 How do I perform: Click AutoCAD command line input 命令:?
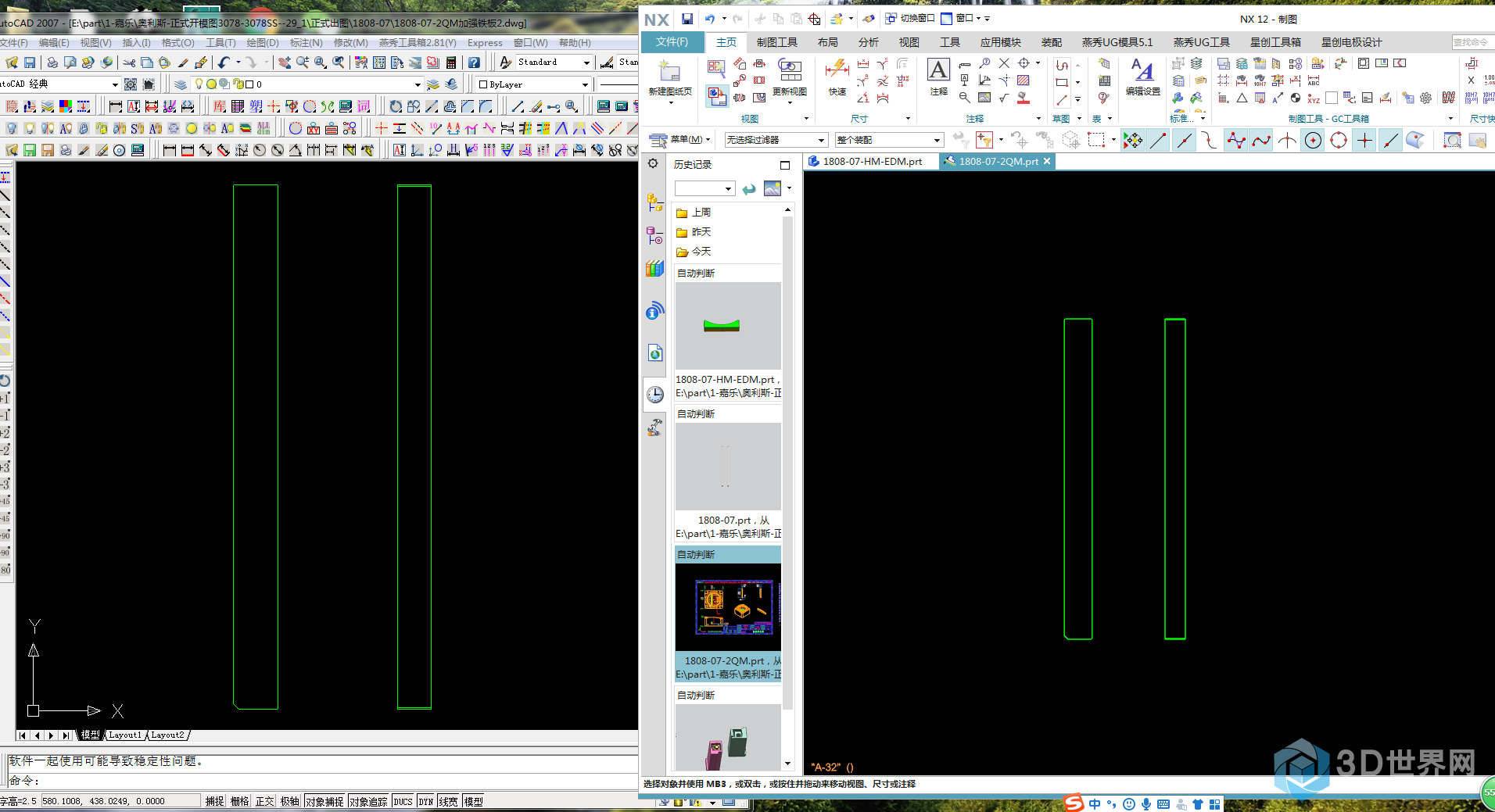[322, 781]
